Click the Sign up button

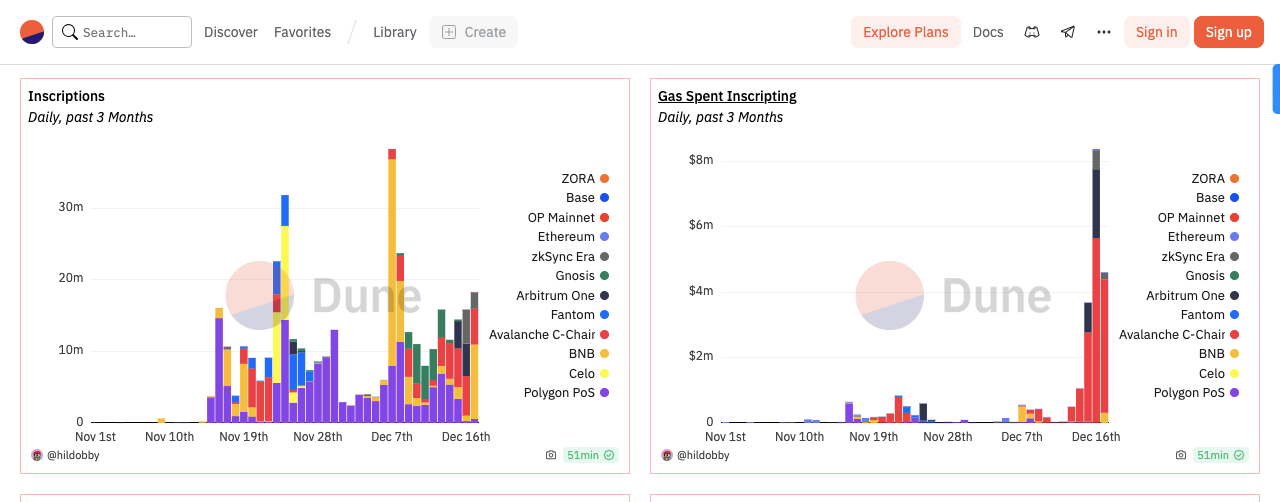(1229, 32)
